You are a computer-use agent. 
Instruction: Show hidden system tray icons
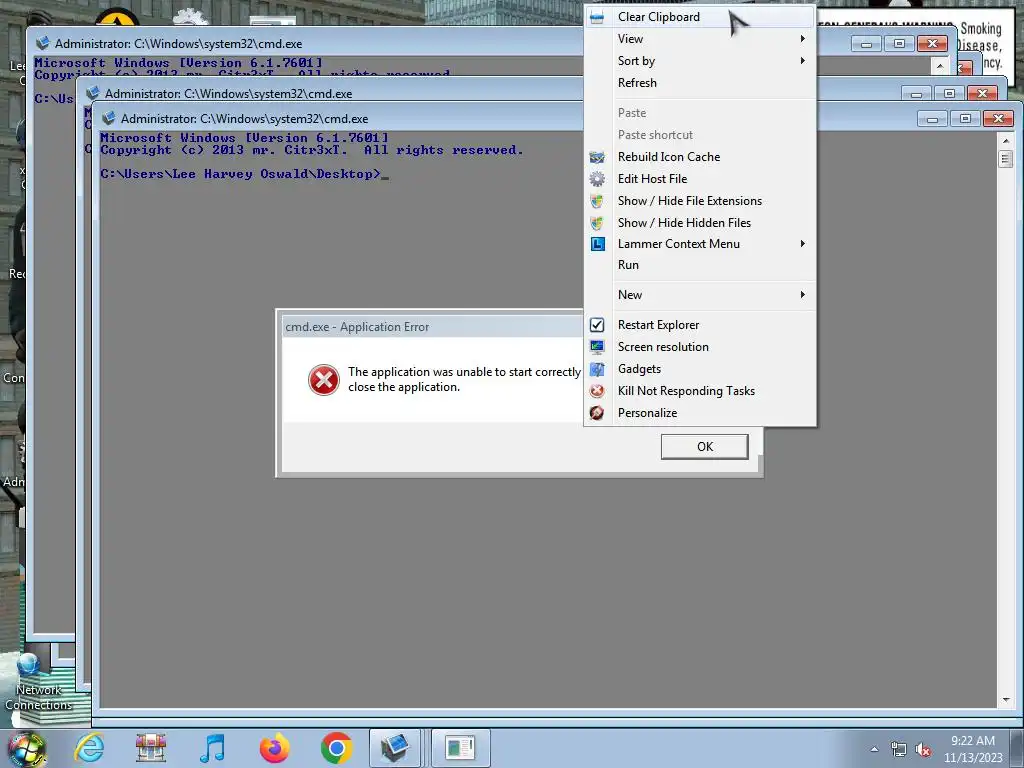point(874,750)
